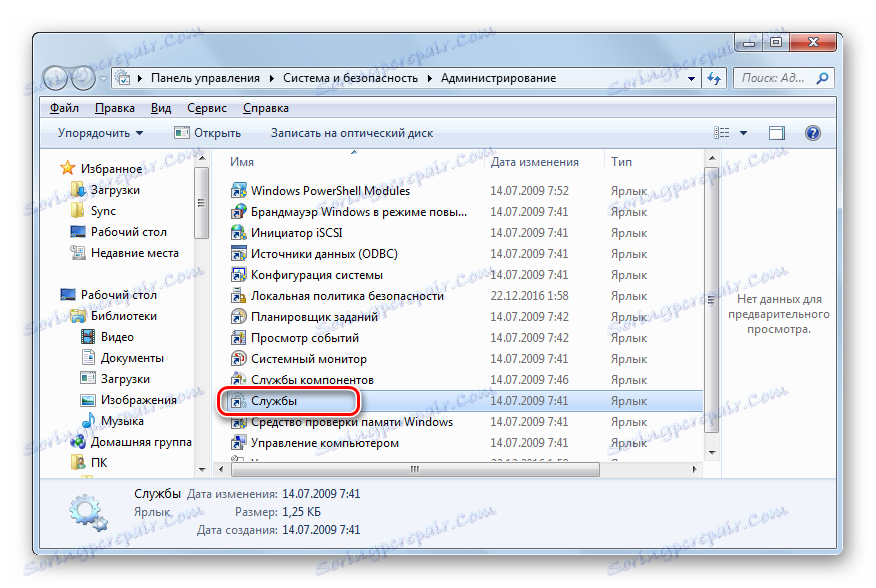This screenshot has height=588, width=876.
Task: Click the Просмотр событий icon
Action: (x=239, y=338)
